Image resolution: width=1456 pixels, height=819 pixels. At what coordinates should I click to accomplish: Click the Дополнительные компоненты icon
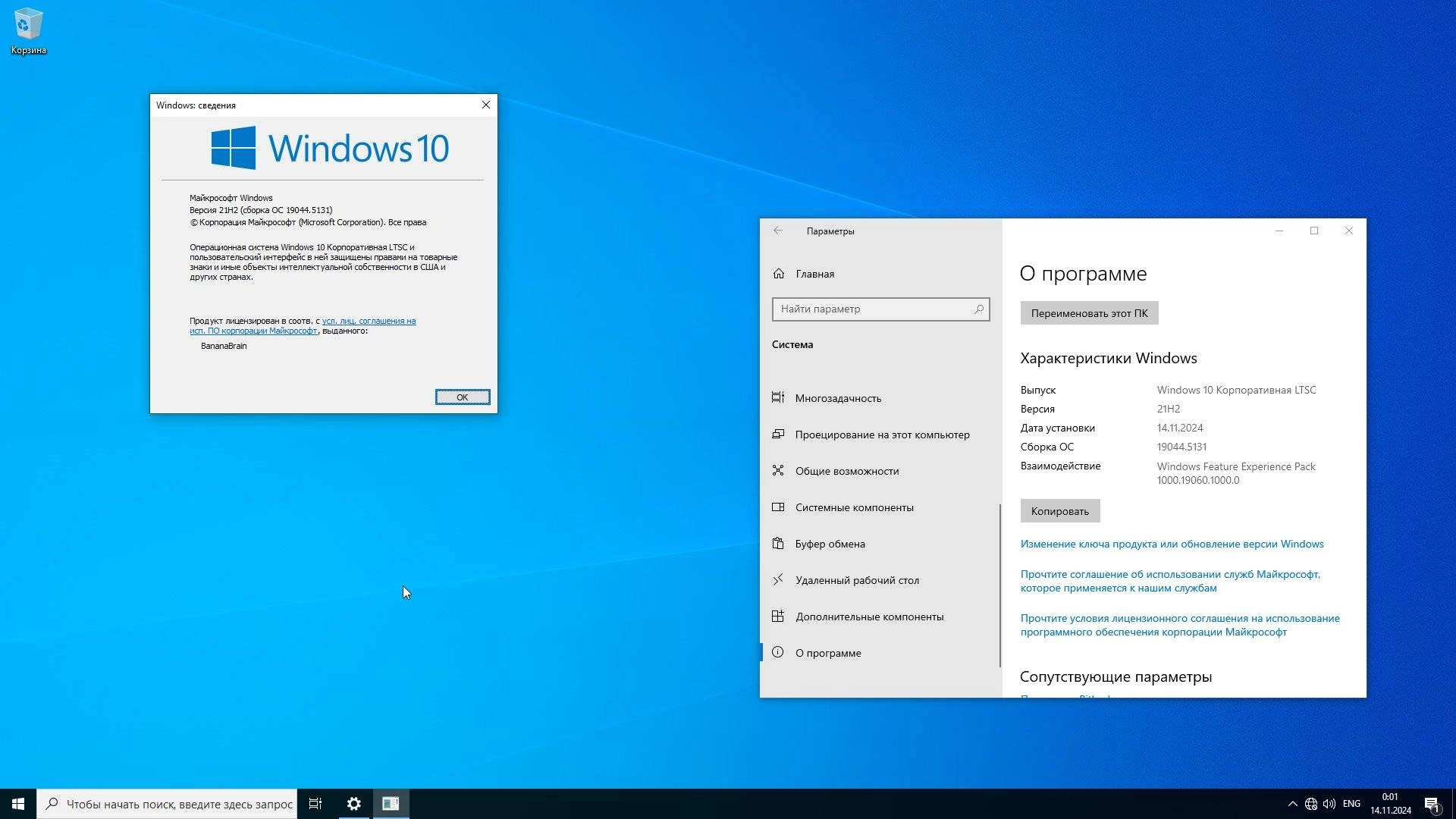778,616
